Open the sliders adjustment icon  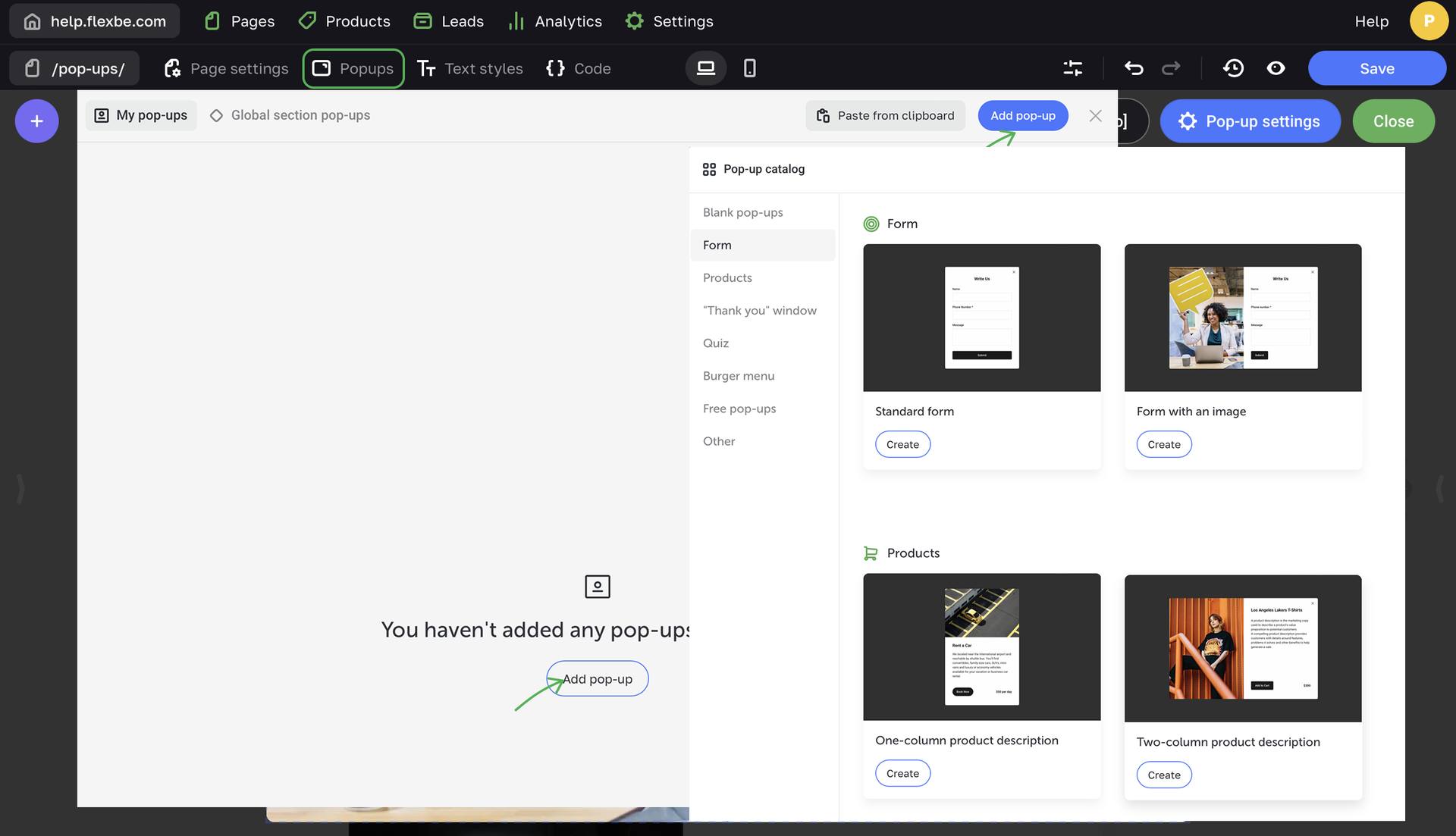(1072, 68)
